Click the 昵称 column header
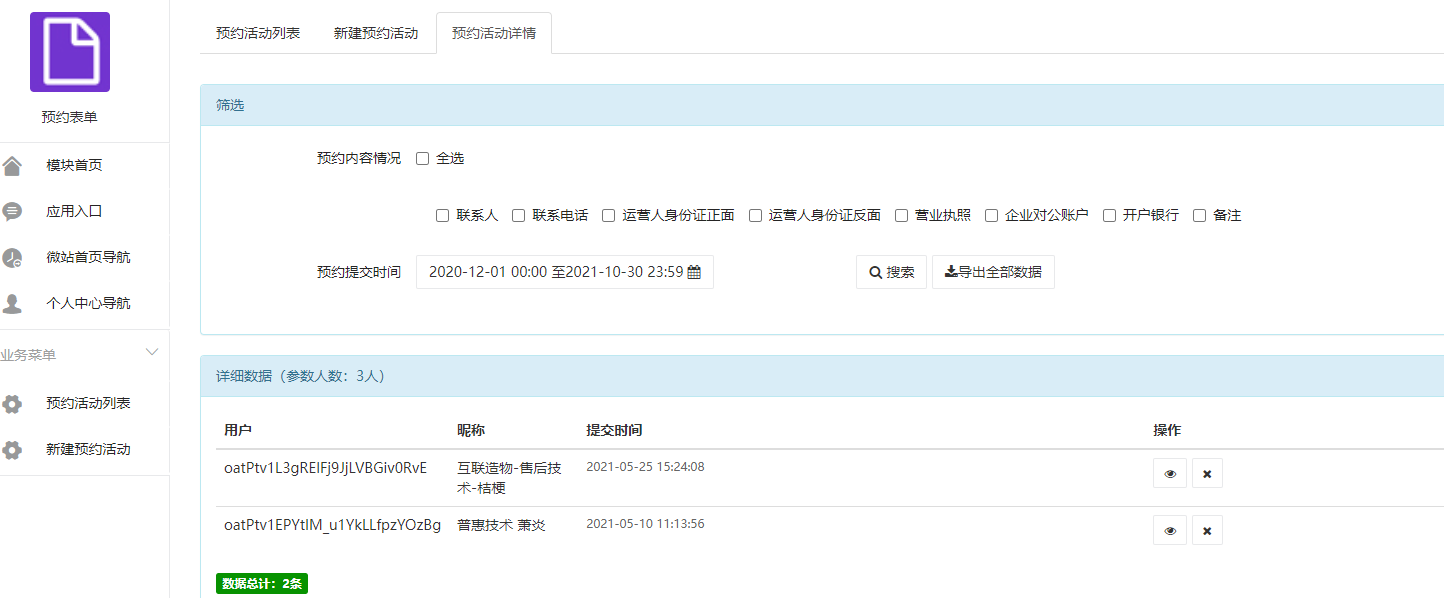Screen dimensions: 1444x598 (471, 430)
